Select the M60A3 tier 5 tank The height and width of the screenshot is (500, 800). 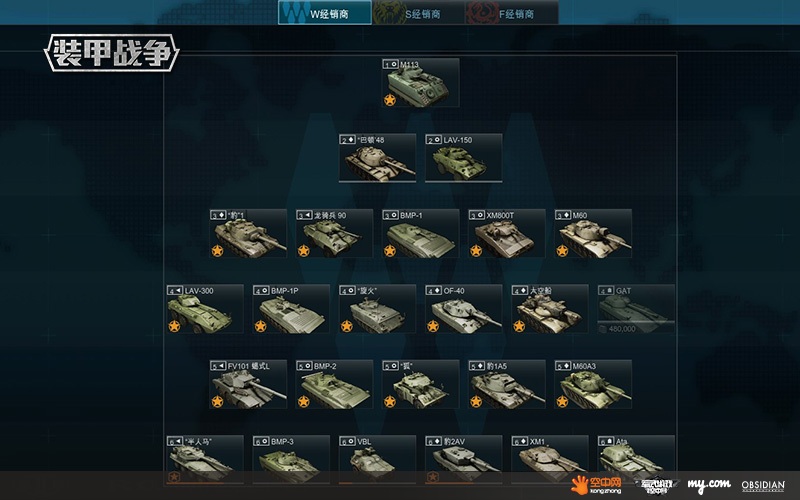click(x=593, y=384)
